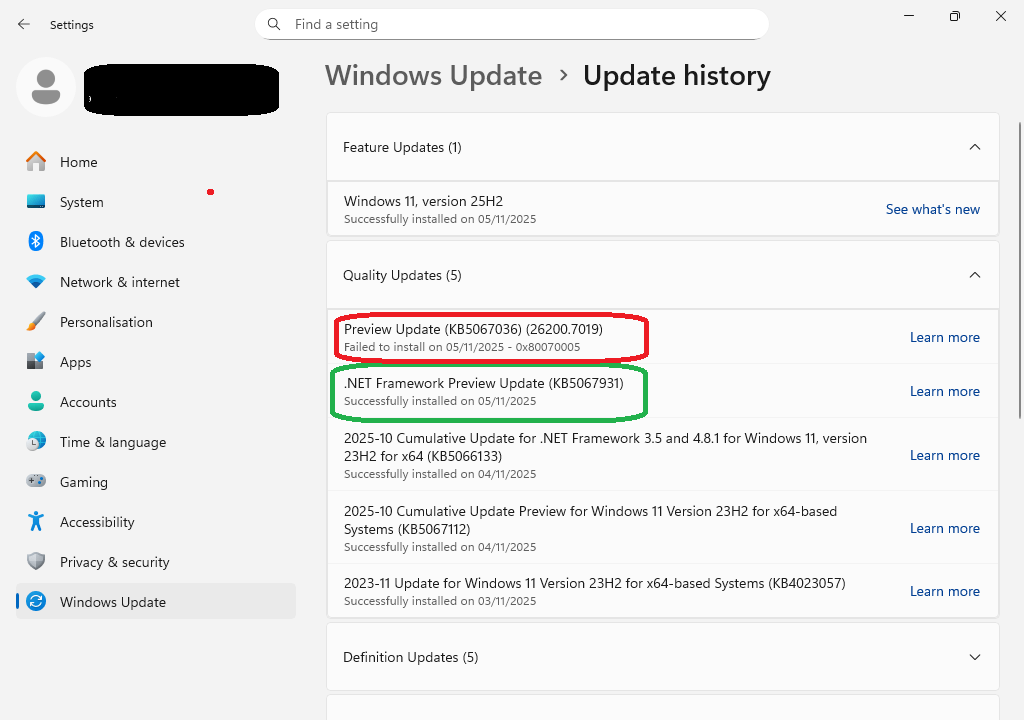The height and width of the screenshot is (720, 1024).
Task: Open Gaming settings
Action: 156,482
